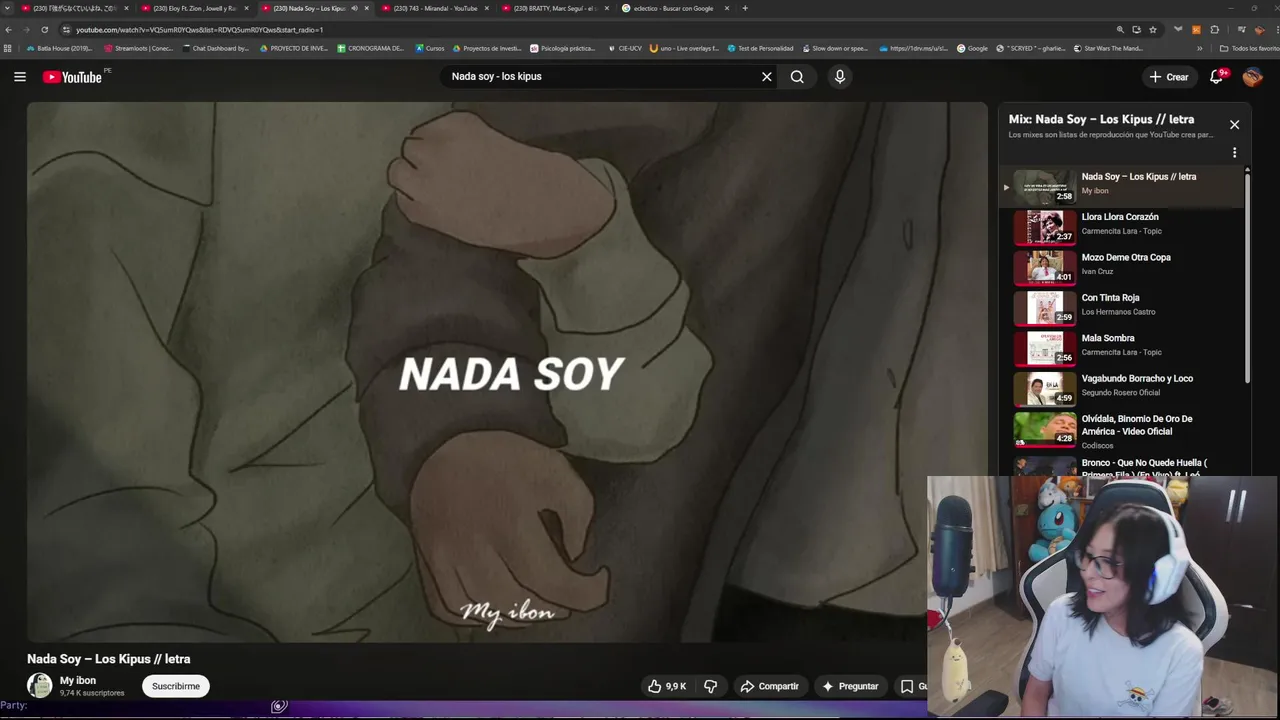Open the account avatar menu
Image resolution: width=1280 pixels, height=720 pixels.
pos(1252,77)
